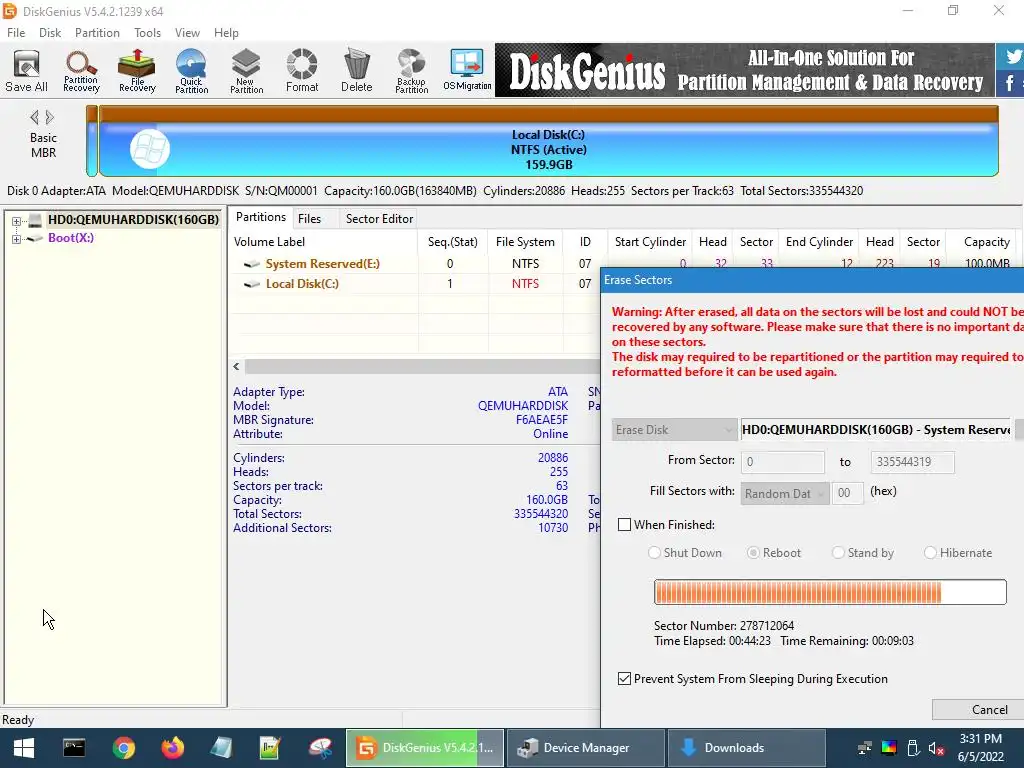
Task: Switch to the Sector Editor tab
Action: [x=379, y=219]
